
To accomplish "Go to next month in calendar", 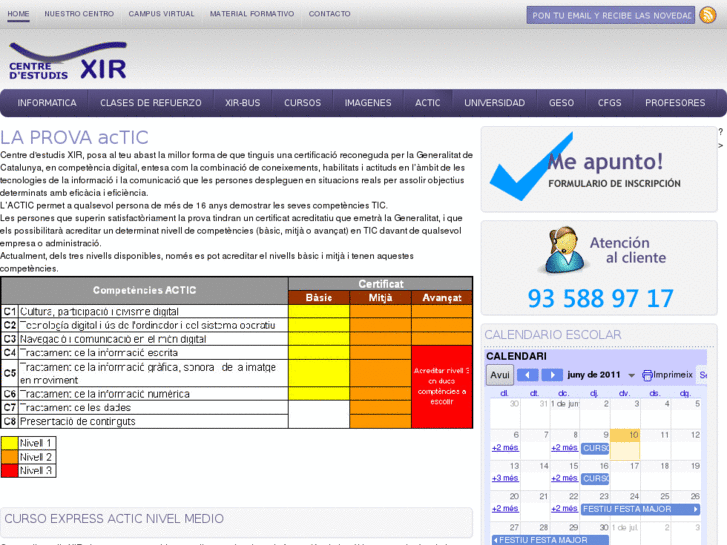I will point(552,375).
